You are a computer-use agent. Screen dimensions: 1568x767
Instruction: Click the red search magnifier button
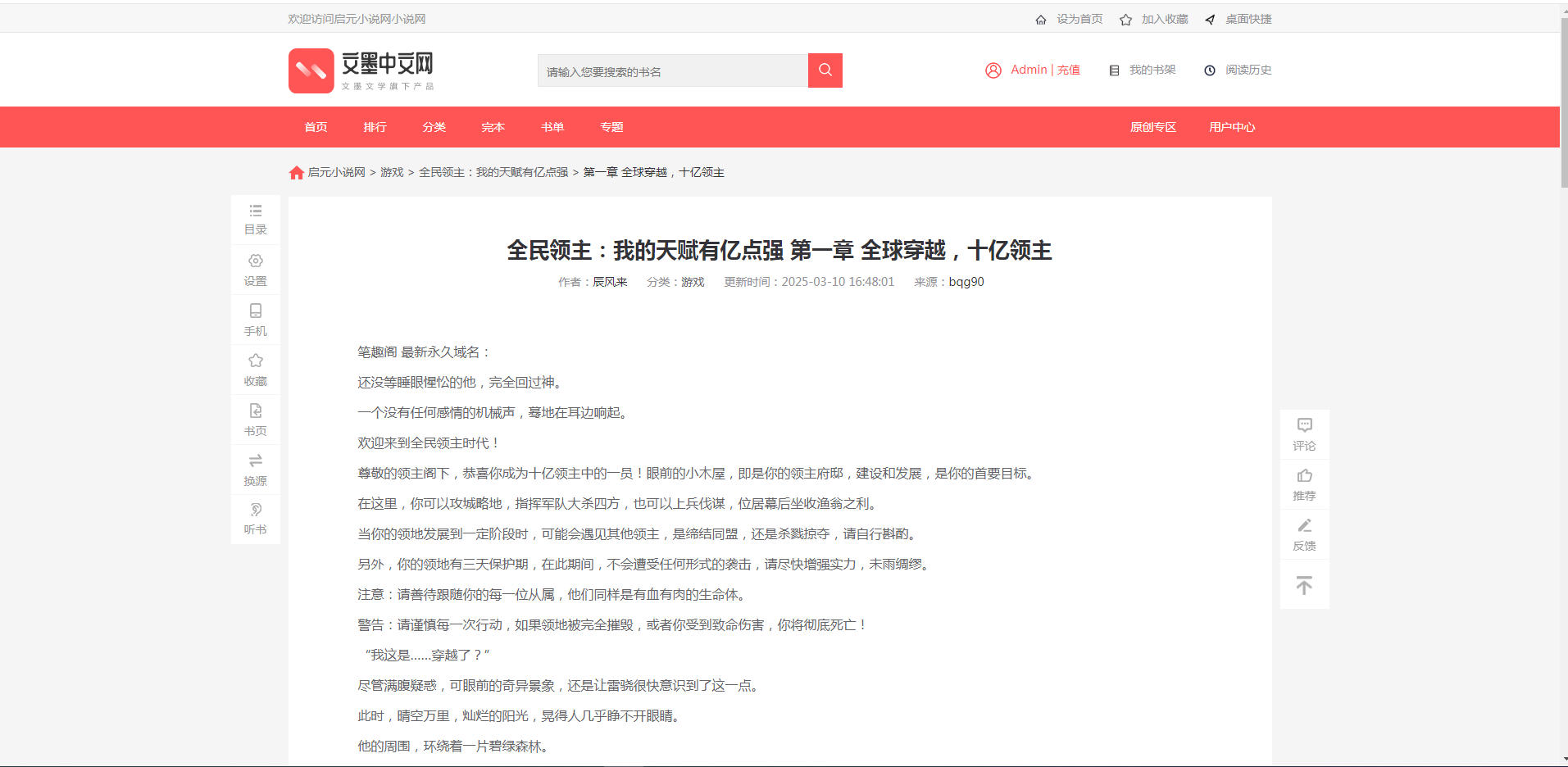click(825, 70)
